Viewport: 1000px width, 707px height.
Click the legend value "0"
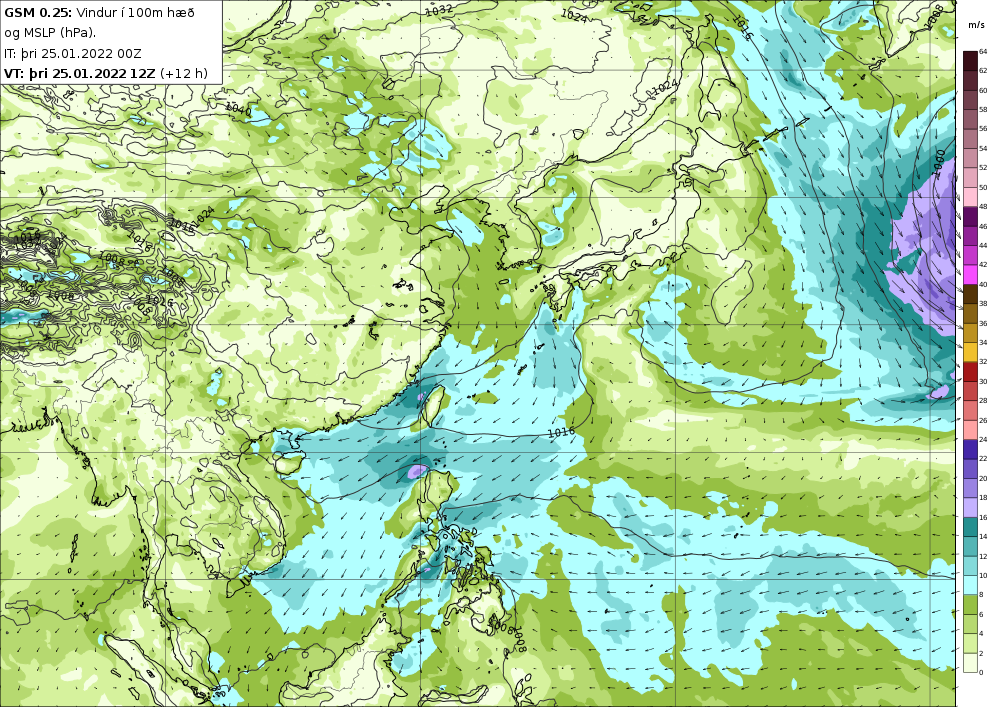pos(981,672)
